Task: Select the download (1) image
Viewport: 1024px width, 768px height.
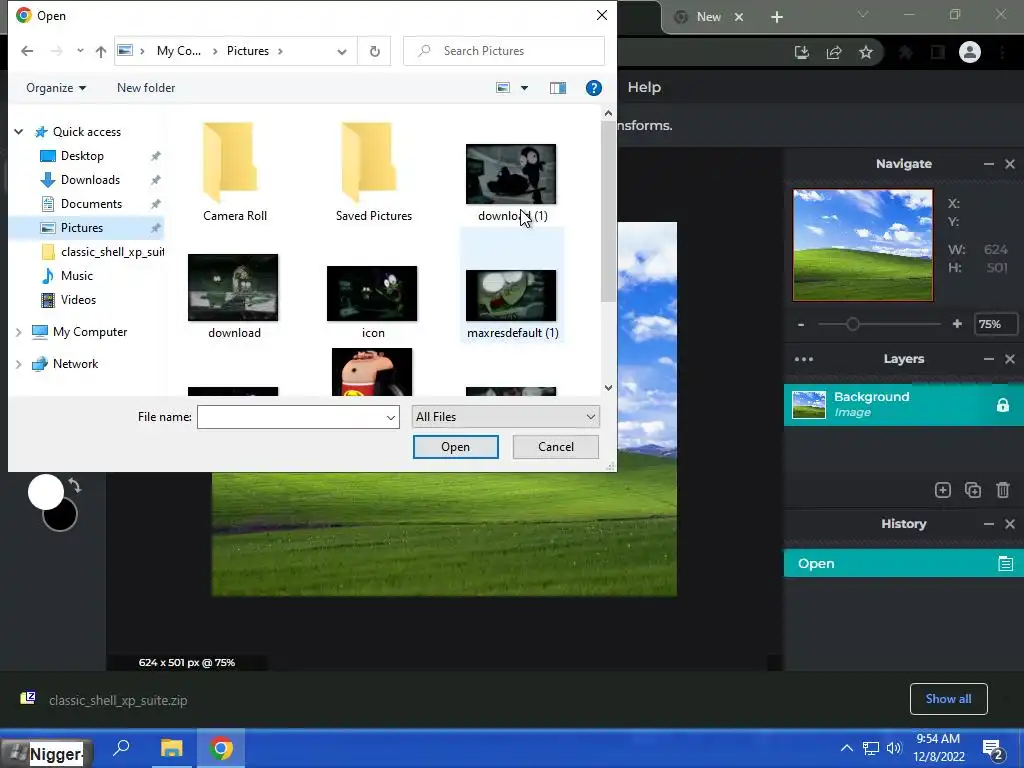Action: [x=512, y=183]
